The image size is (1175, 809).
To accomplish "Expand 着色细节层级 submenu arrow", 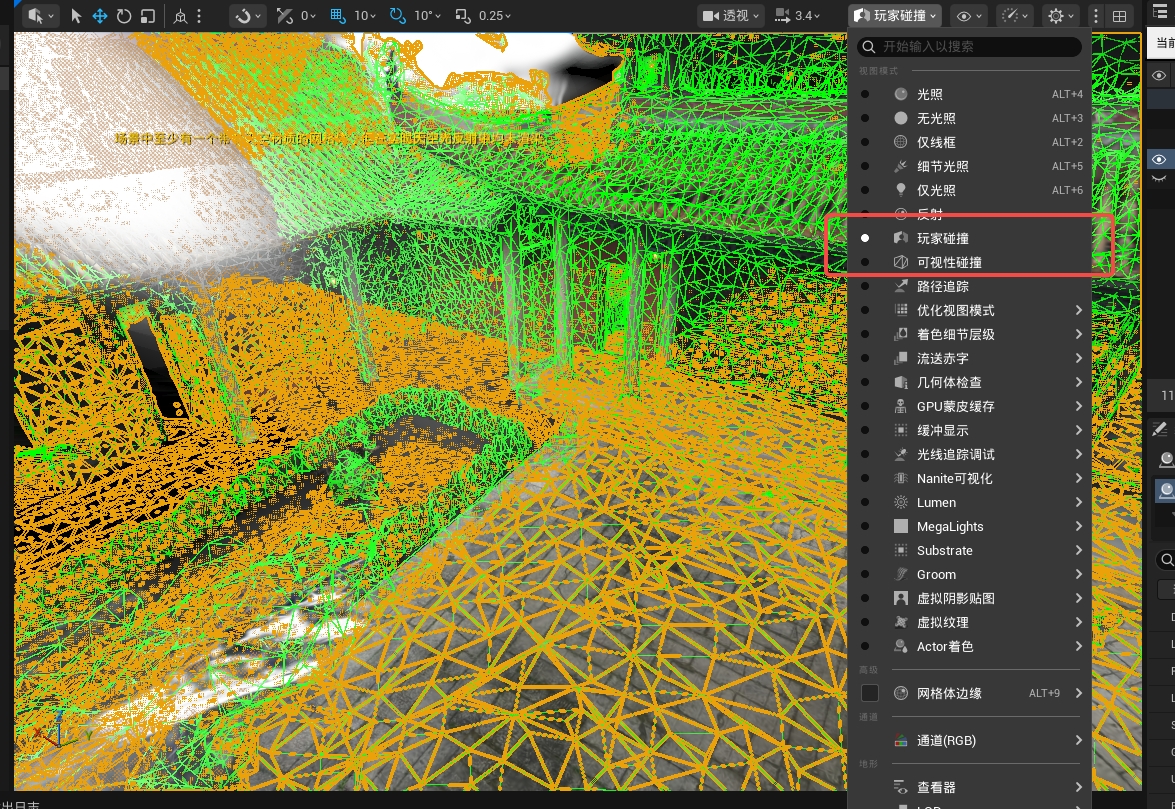I will tap(1078, 334).
